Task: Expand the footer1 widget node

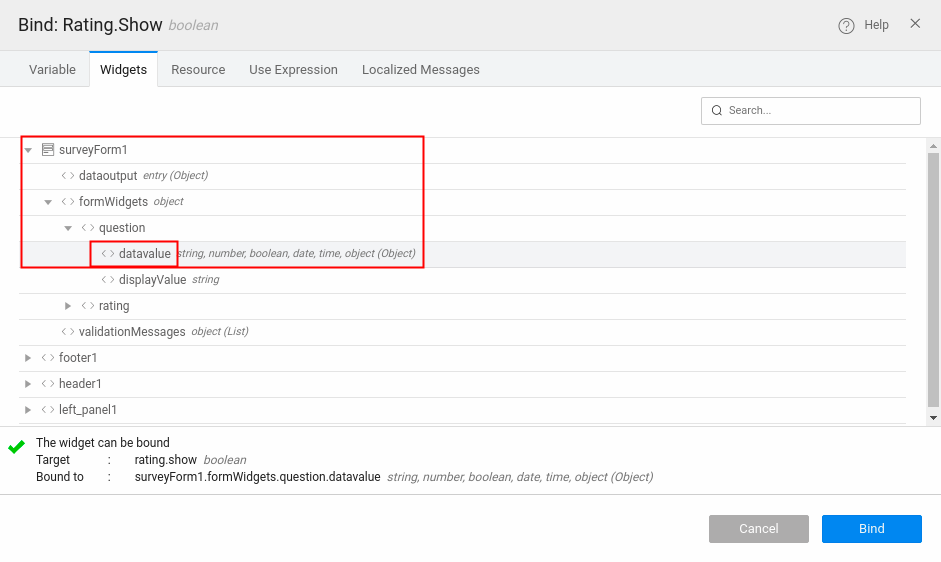Action: 28,358
